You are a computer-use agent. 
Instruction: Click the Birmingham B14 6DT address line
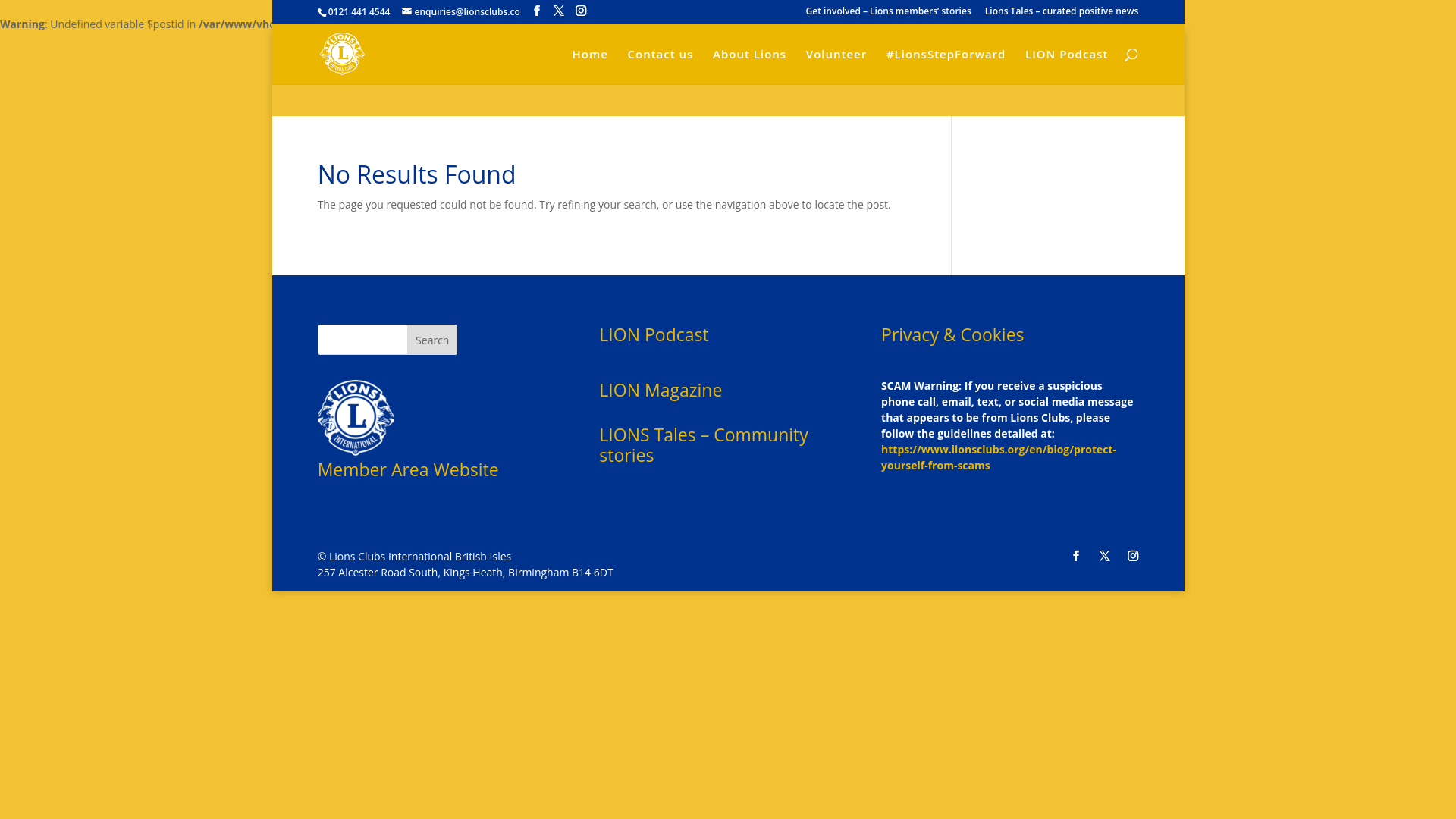(466, 573)
